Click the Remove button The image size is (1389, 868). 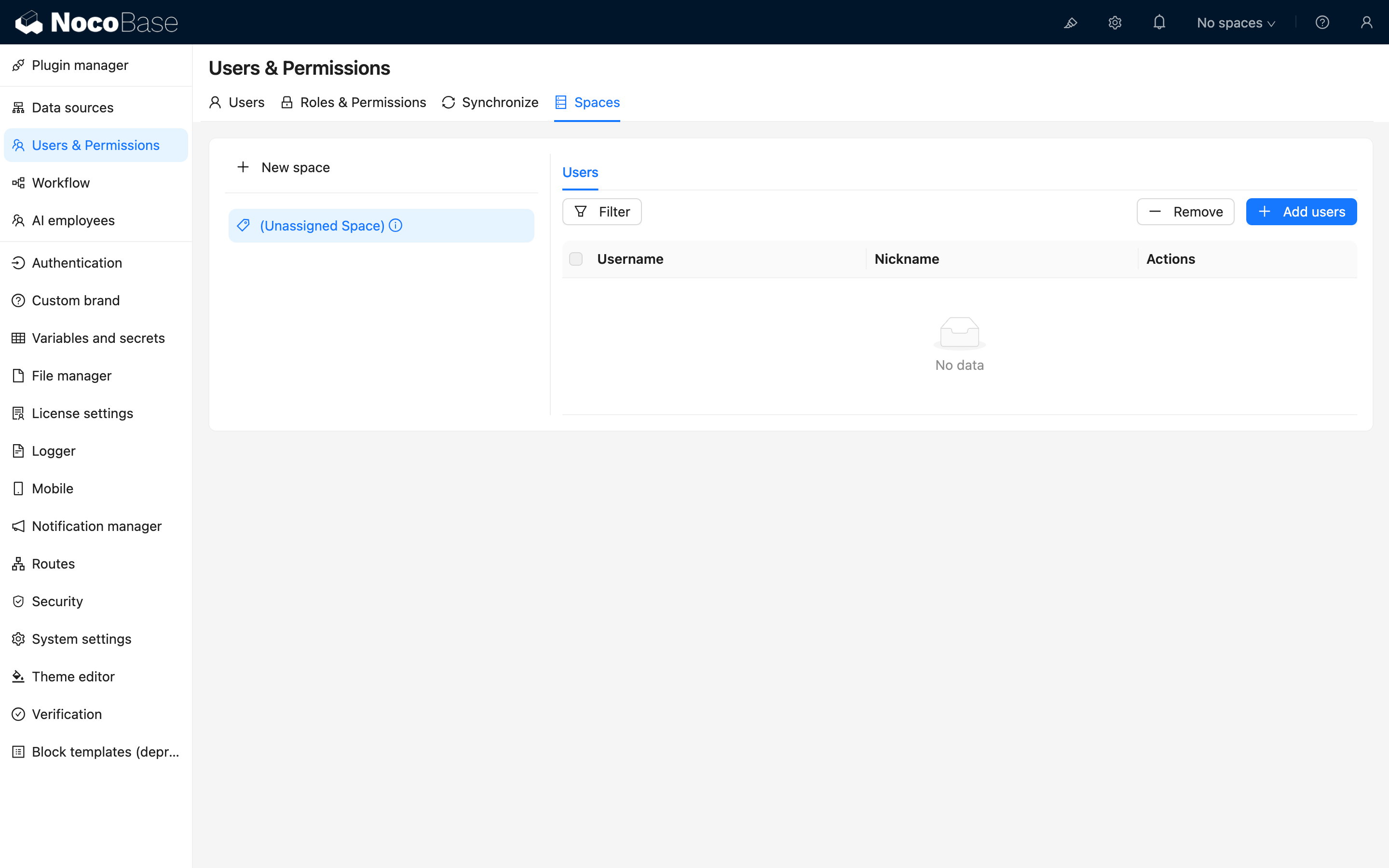1185,212
